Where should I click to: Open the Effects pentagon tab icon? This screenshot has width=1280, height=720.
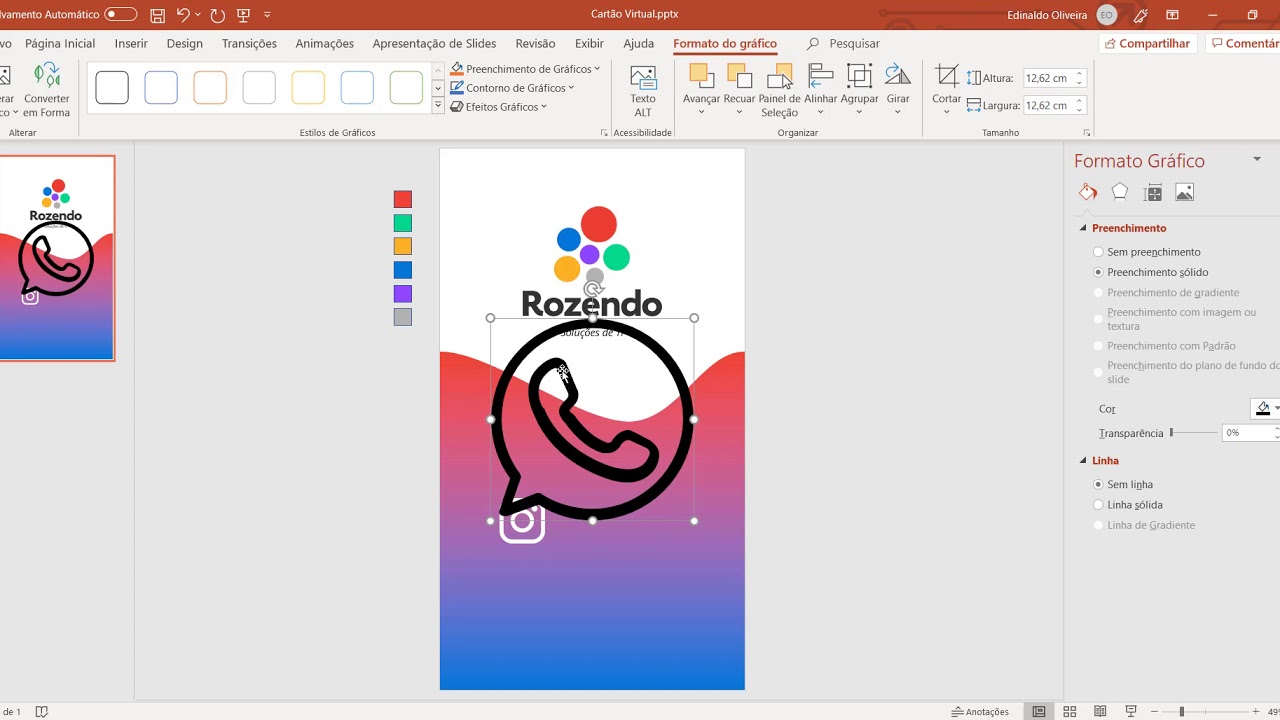click(1120, 192)
